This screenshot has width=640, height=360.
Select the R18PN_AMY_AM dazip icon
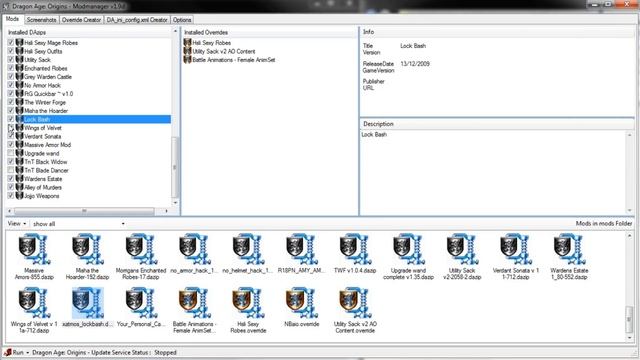pyautogui.click(x=301, y=249)
